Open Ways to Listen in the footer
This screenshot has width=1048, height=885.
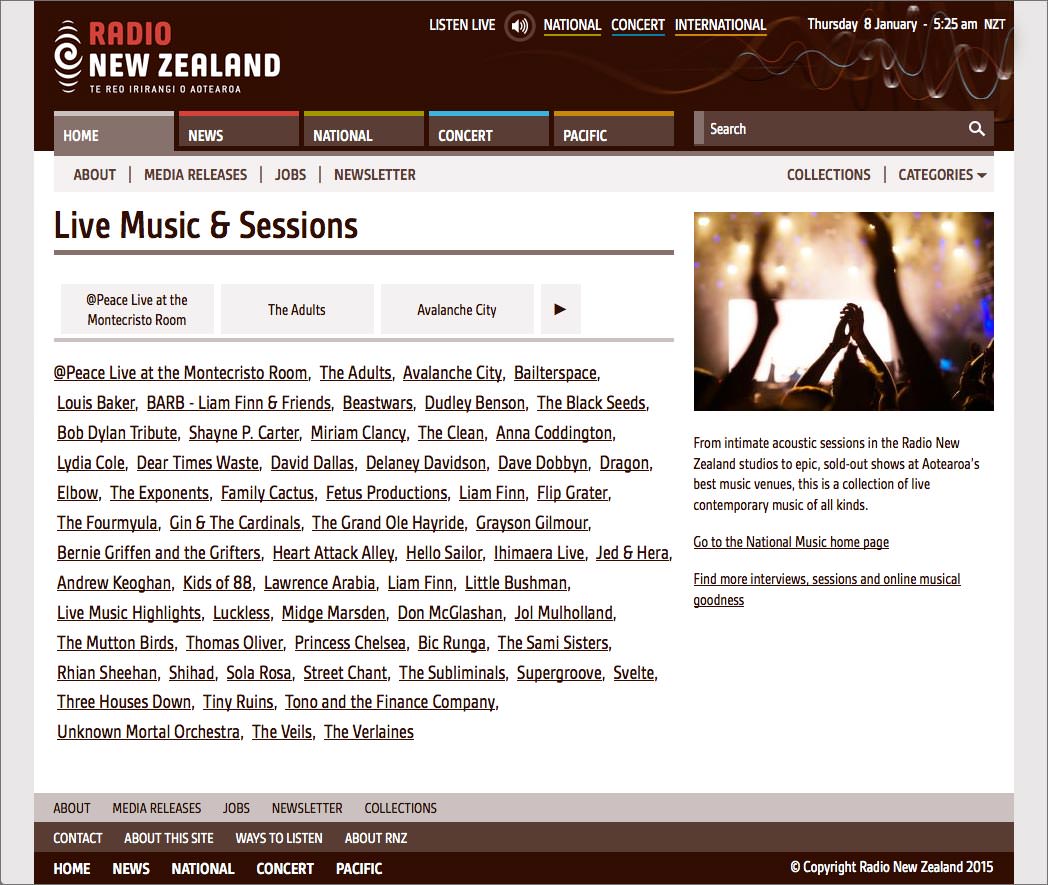[x=279, y=838]
